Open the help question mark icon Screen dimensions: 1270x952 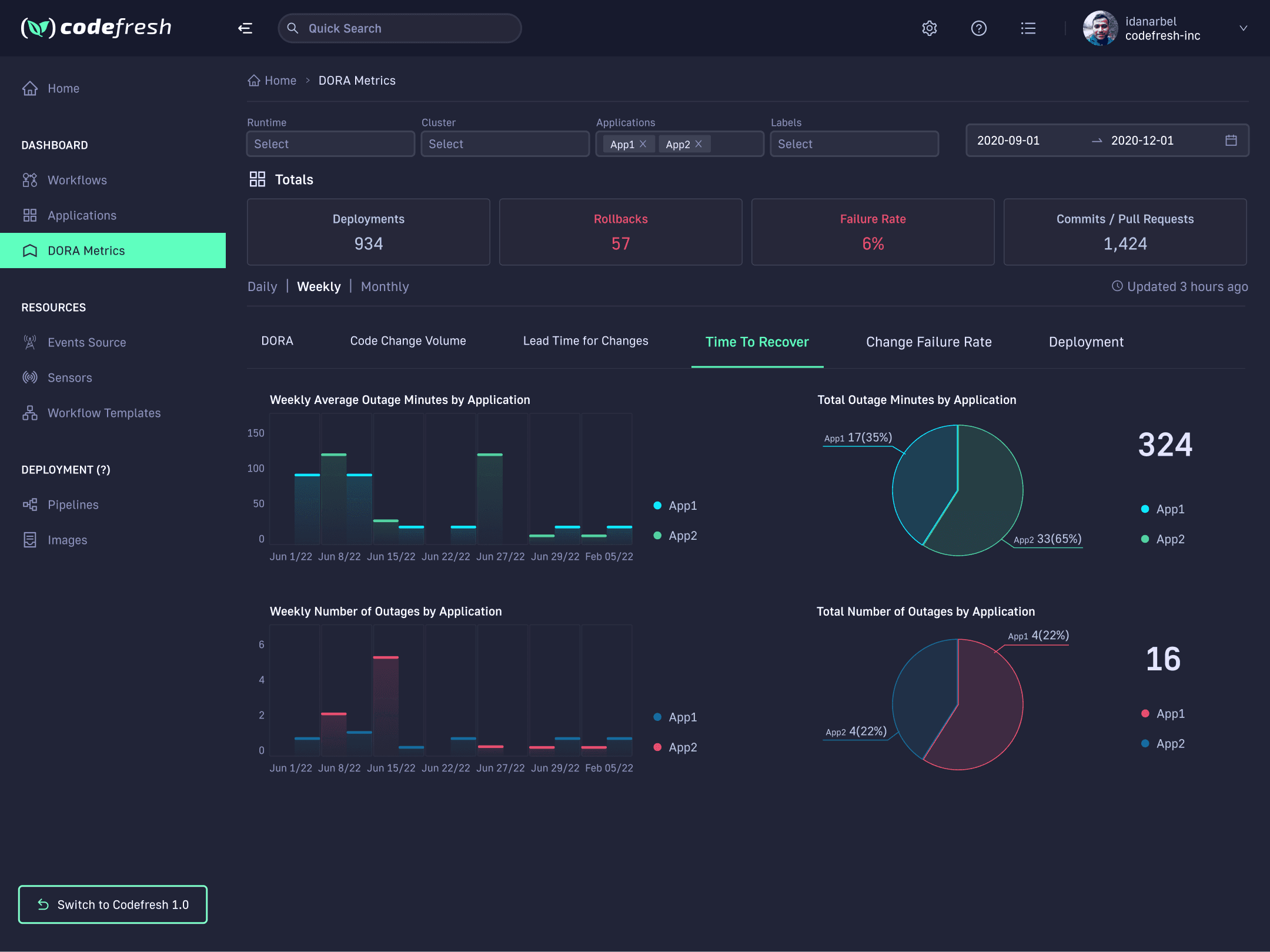[978, 28]
